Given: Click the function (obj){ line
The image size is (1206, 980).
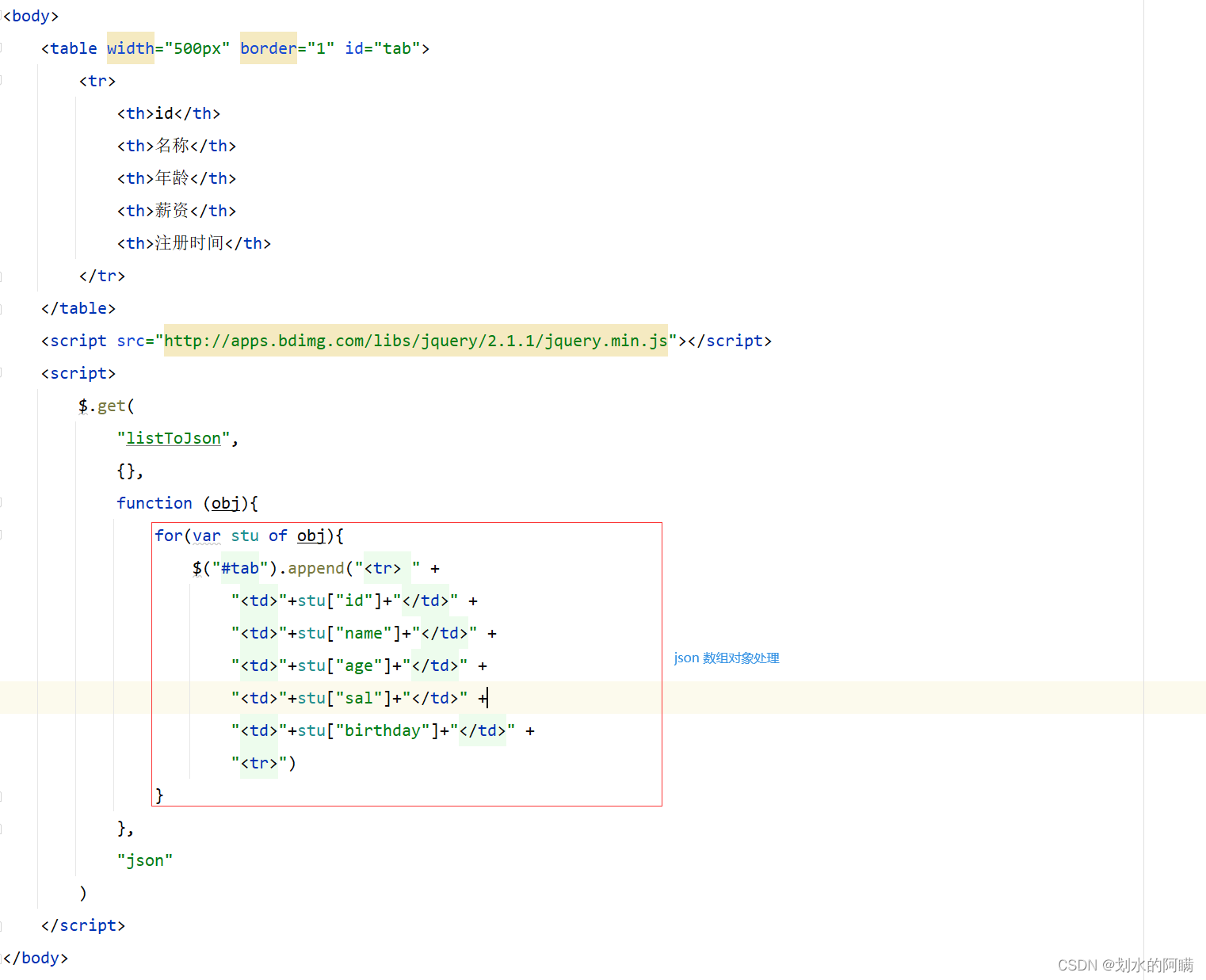Looking at the screenshot, I should coord(188,503).
